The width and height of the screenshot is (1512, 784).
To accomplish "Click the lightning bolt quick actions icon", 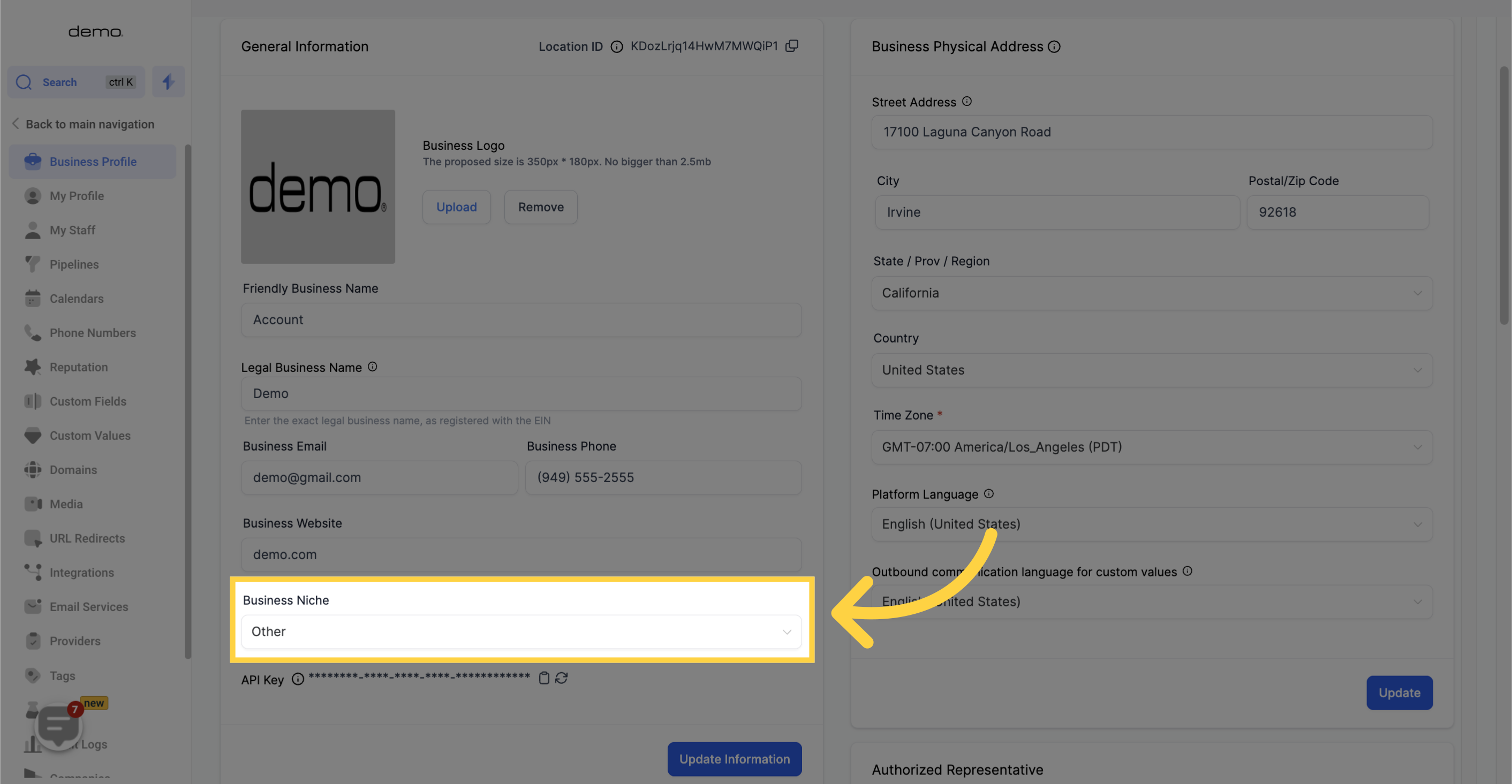I will 169,81.
